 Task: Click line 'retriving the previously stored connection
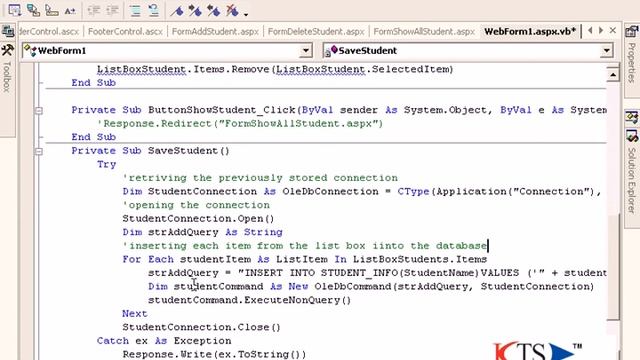(x=260, y=178)
